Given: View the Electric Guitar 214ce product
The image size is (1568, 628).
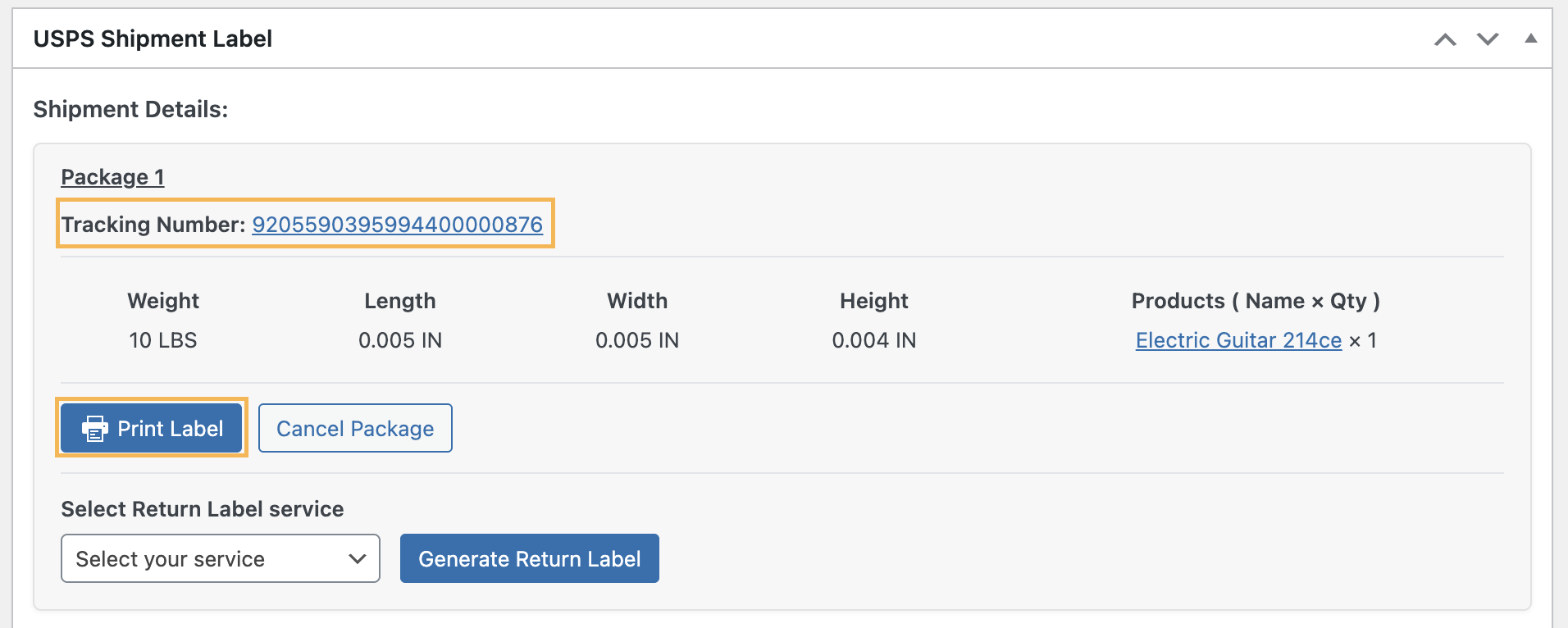Looking at the screenshot, I should point(1237,340).
